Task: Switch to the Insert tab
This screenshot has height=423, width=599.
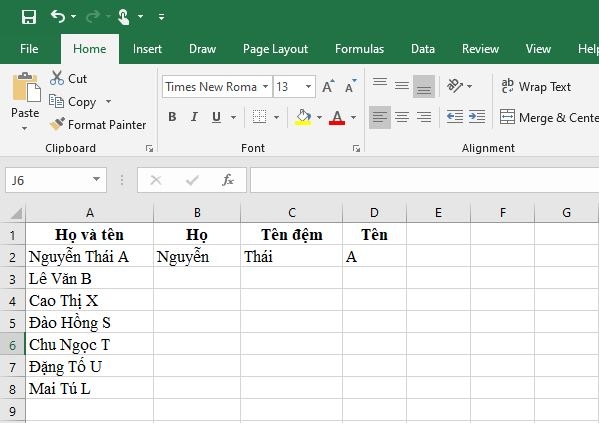Action: [x=147, y=49]
